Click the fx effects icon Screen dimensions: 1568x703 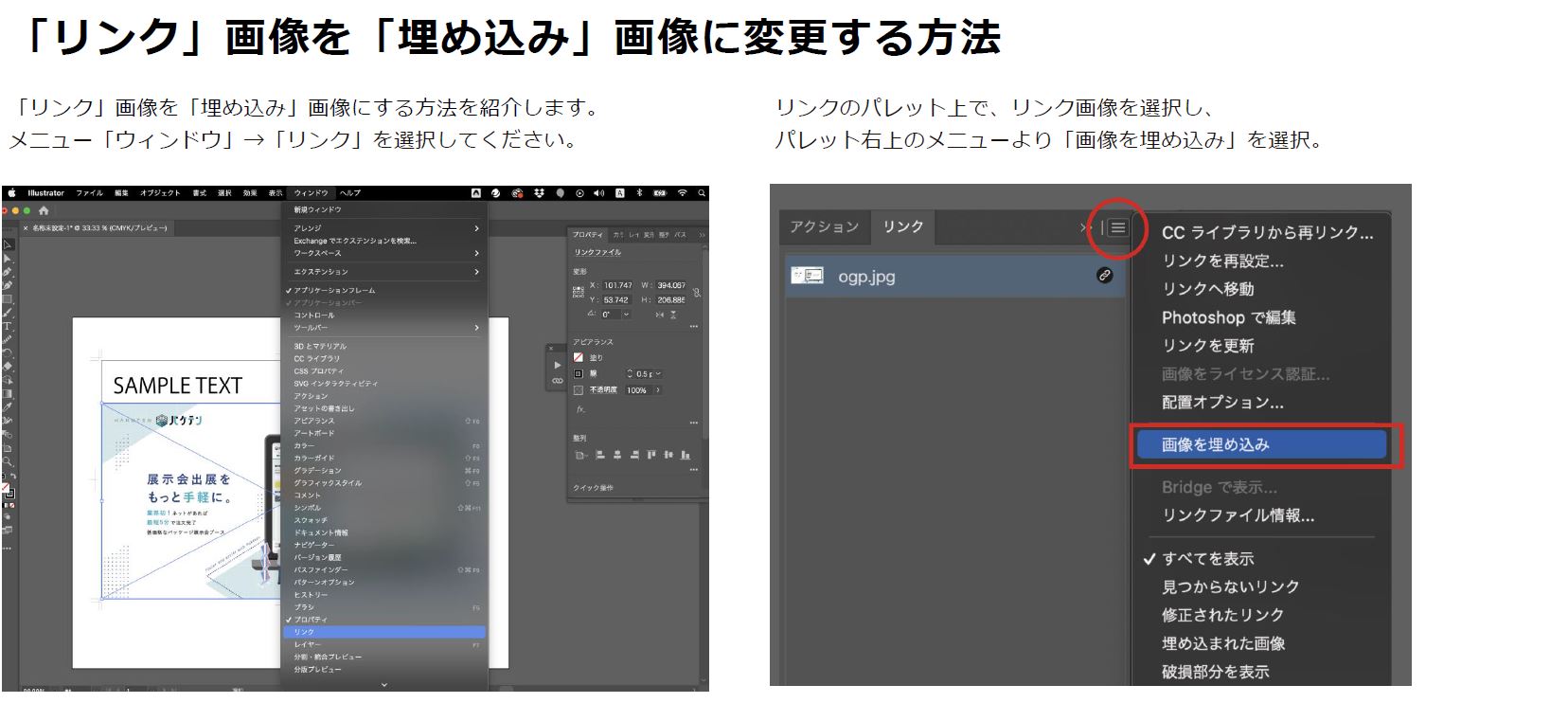pos(579,410)
